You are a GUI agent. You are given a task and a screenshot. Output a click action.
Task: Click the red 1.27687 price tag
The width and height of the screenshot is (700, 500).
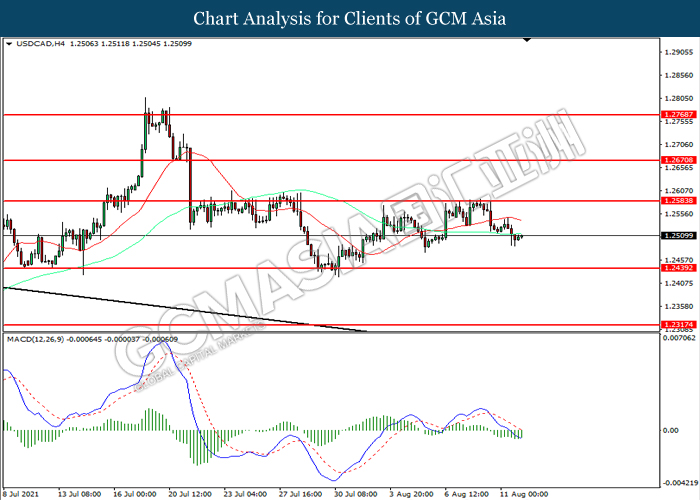tap(678, 115)
